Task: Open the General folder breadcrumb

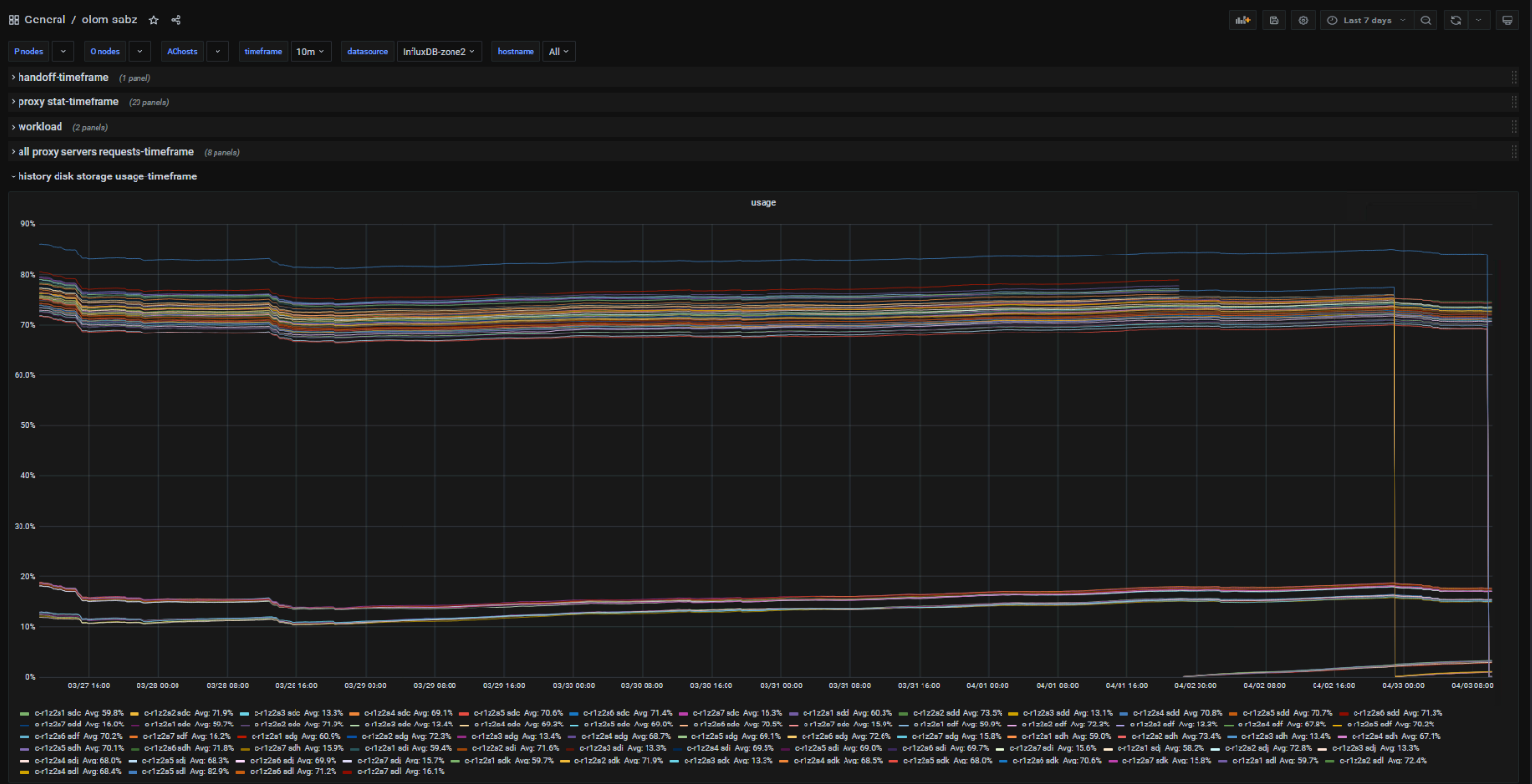Action: (45, 20)
